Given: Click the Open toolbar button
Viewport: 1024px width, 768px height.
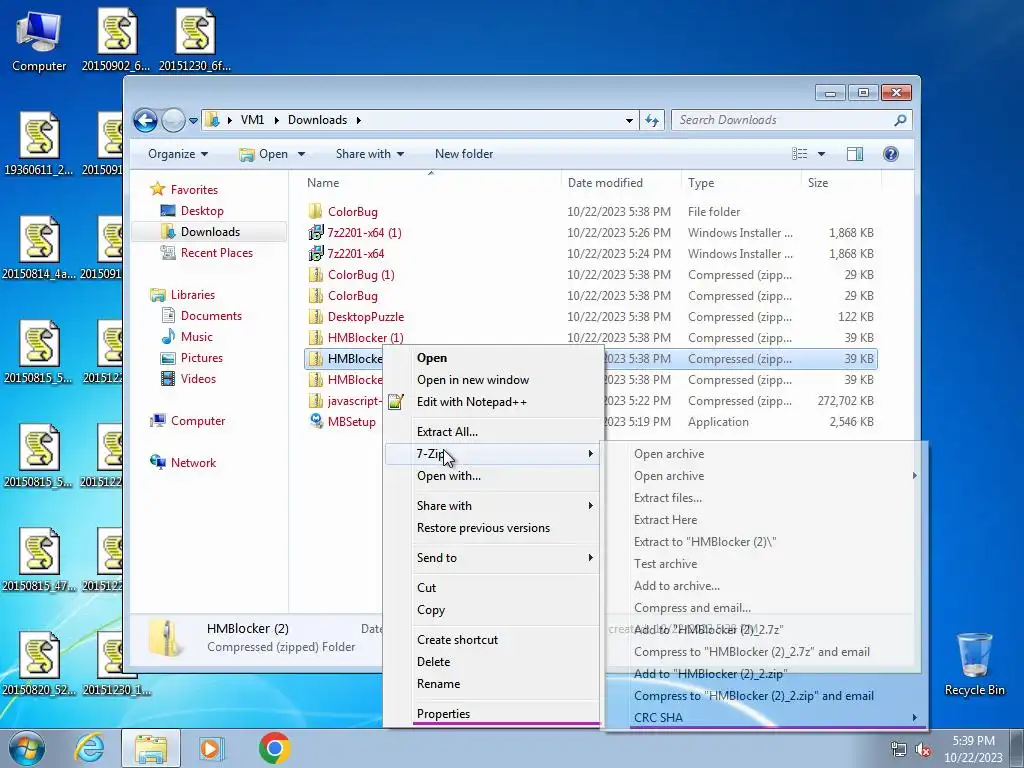Looking at the screenshot, I should point(264,154).
